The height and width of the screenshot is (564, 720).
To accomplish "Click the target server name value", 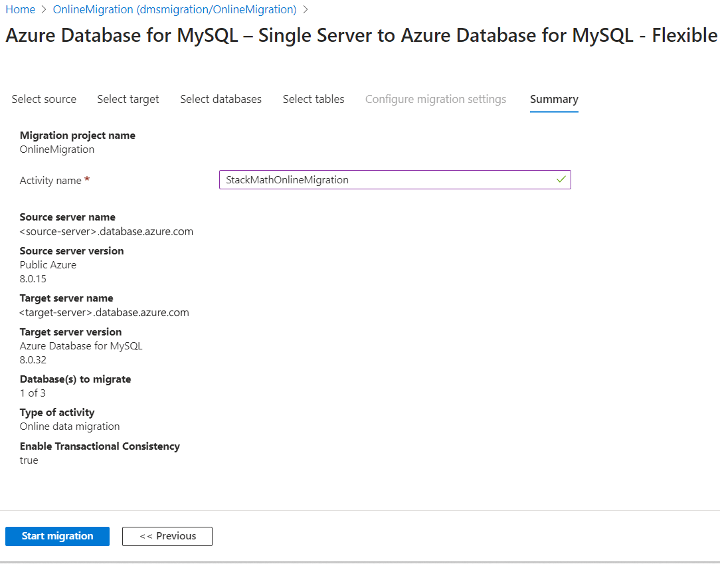I will click(104, 312).
